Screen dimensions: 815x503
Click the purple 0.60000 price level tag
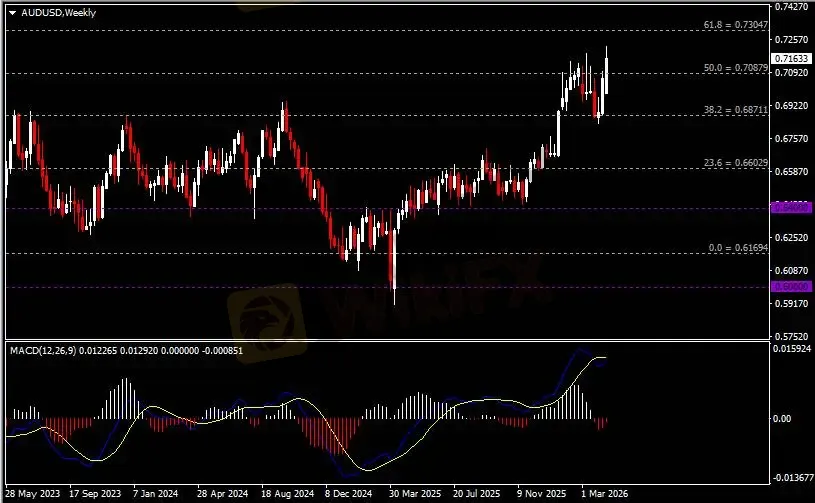pos(790,287)
